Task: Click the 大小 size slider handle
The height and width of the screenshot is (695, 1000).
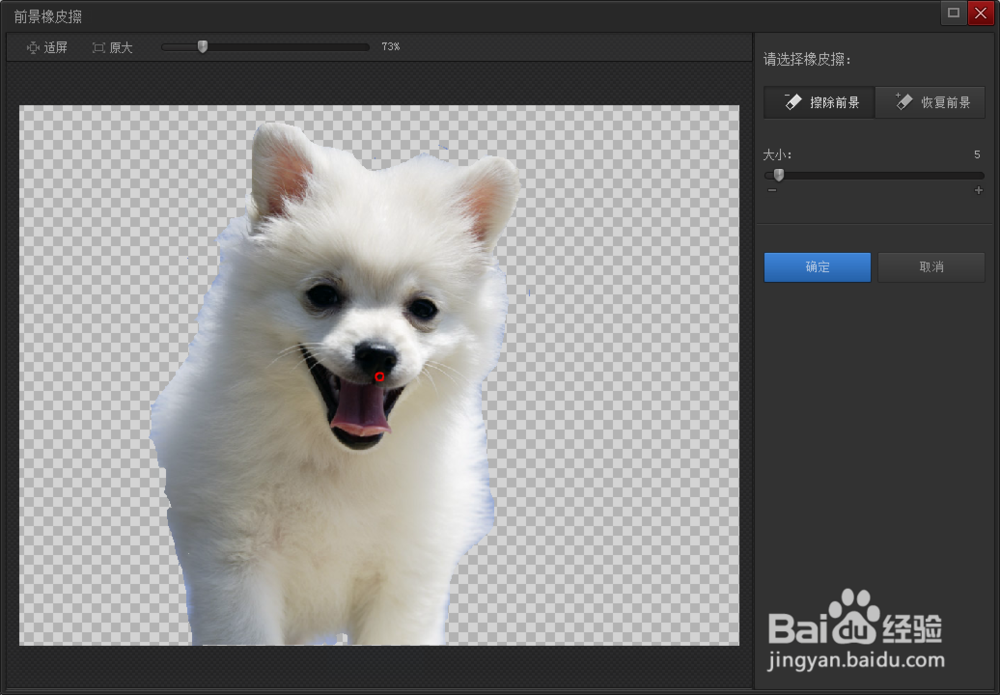Action: click(x=778, y=175)
